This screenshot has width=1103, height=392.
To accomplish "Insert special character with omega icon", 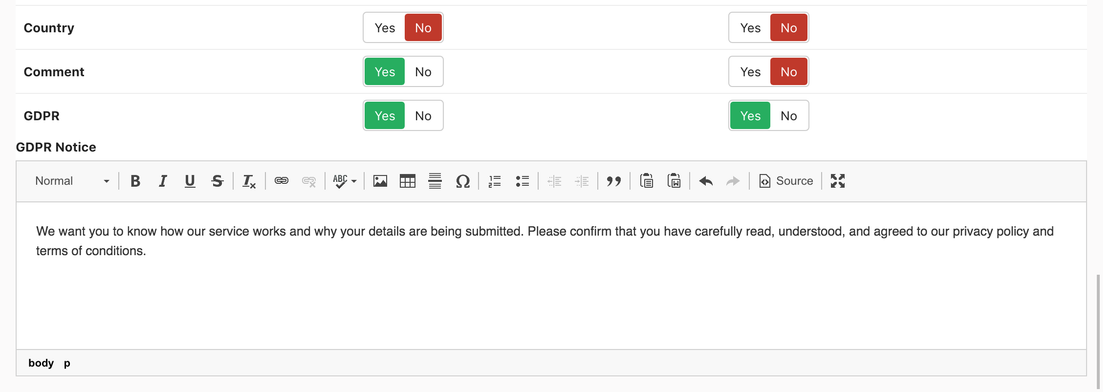I will [462, 181].
